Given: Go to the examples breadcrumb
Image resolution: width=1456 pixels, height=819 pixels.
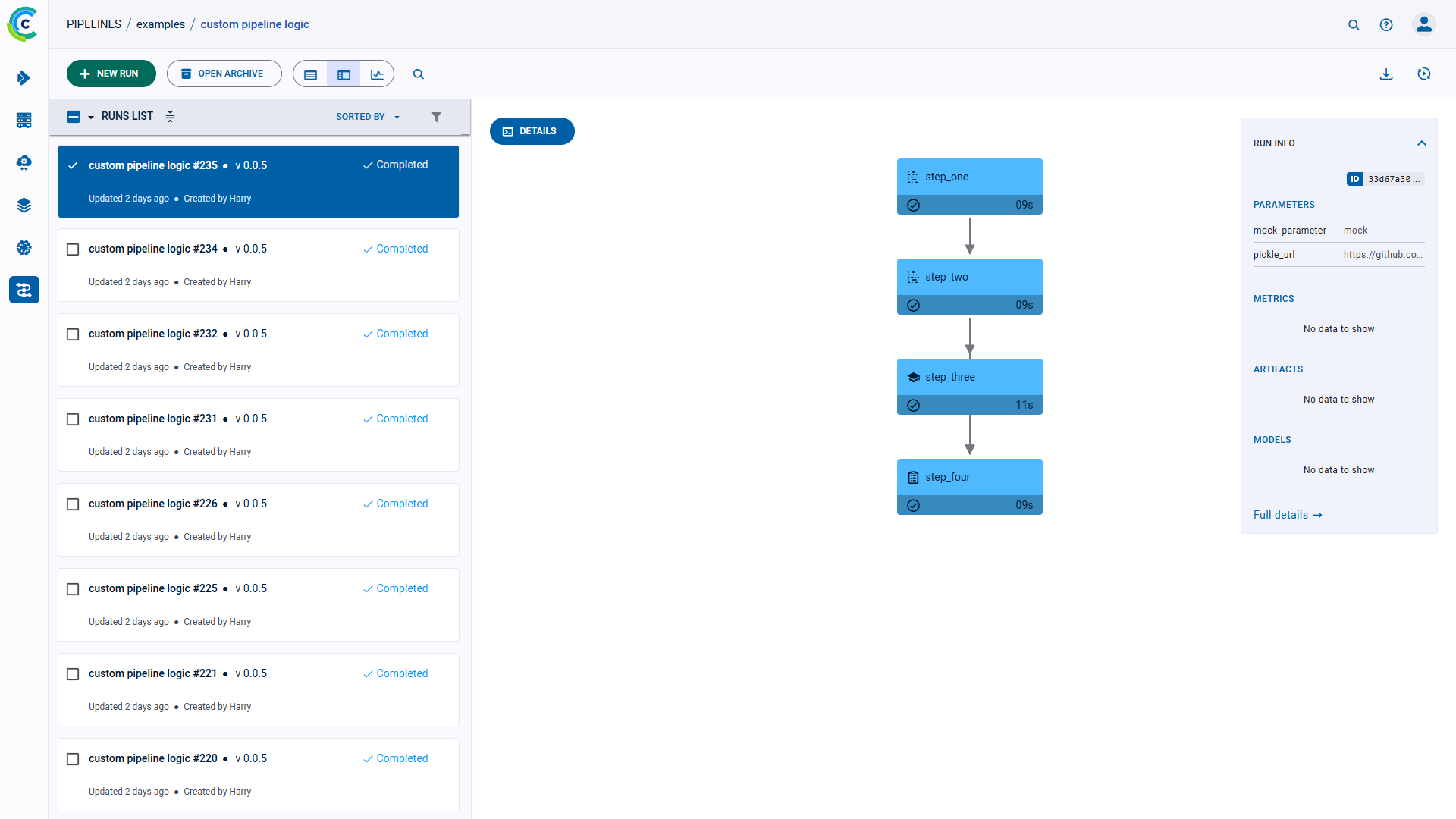Looking at the screenshot, I should (x=161, y=24).
